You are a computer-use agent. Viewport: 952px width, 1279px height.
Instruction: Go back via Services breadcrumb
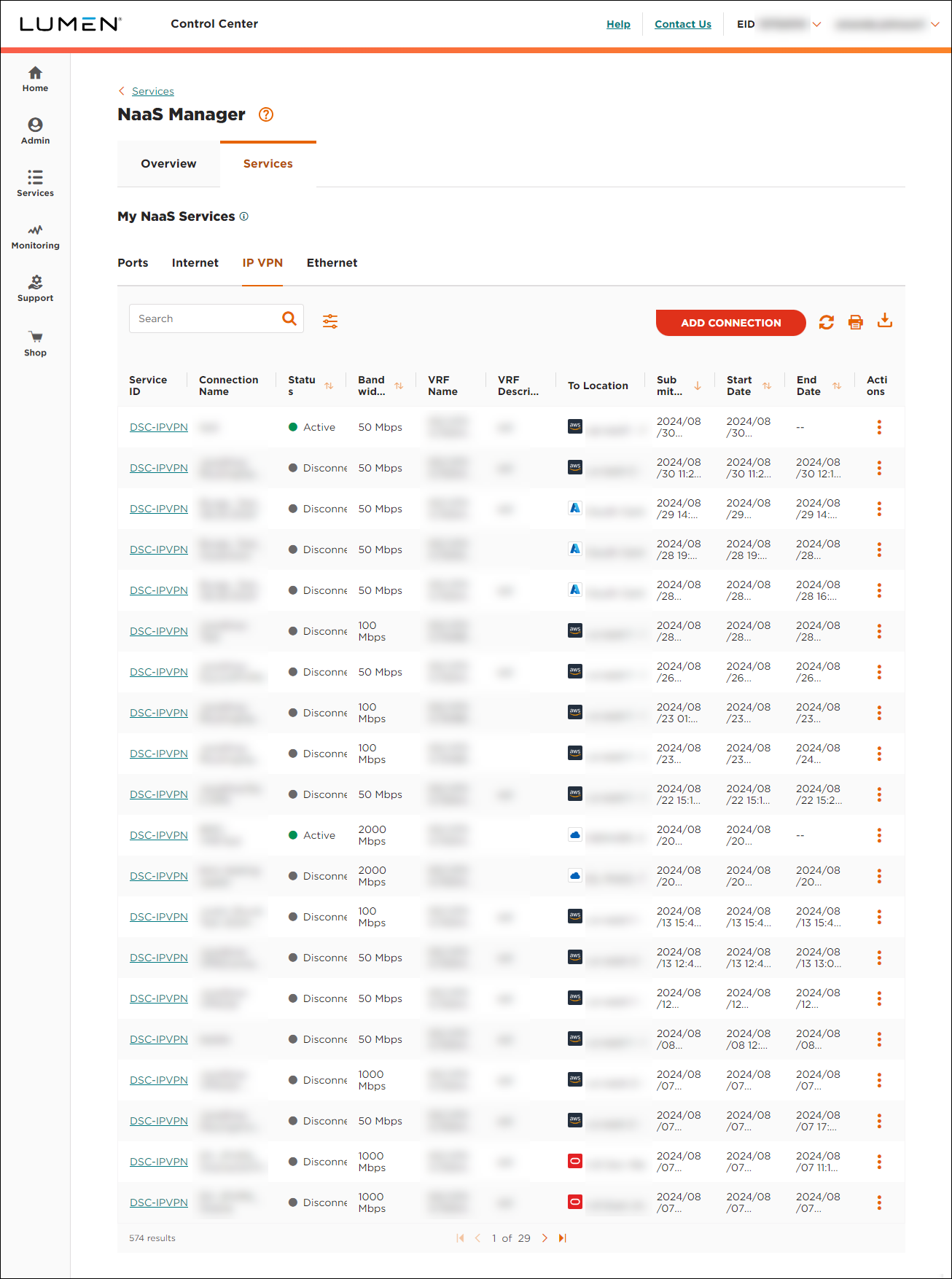point(153,91)
